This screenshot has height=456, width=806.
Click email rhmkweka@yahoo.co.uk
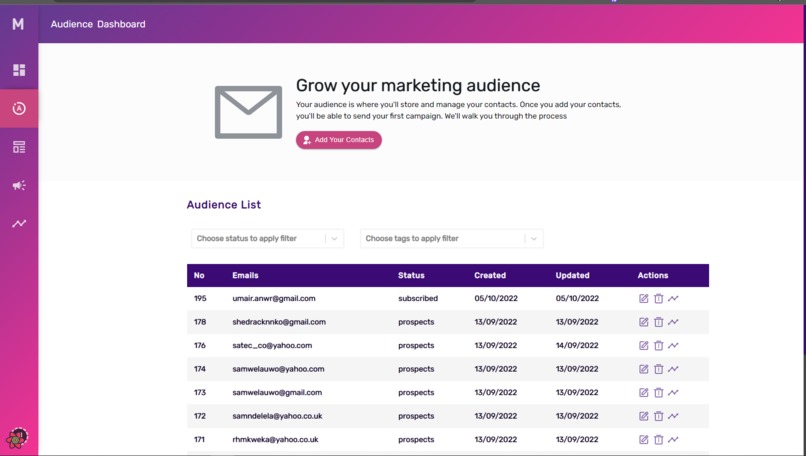tap(275, 440)
